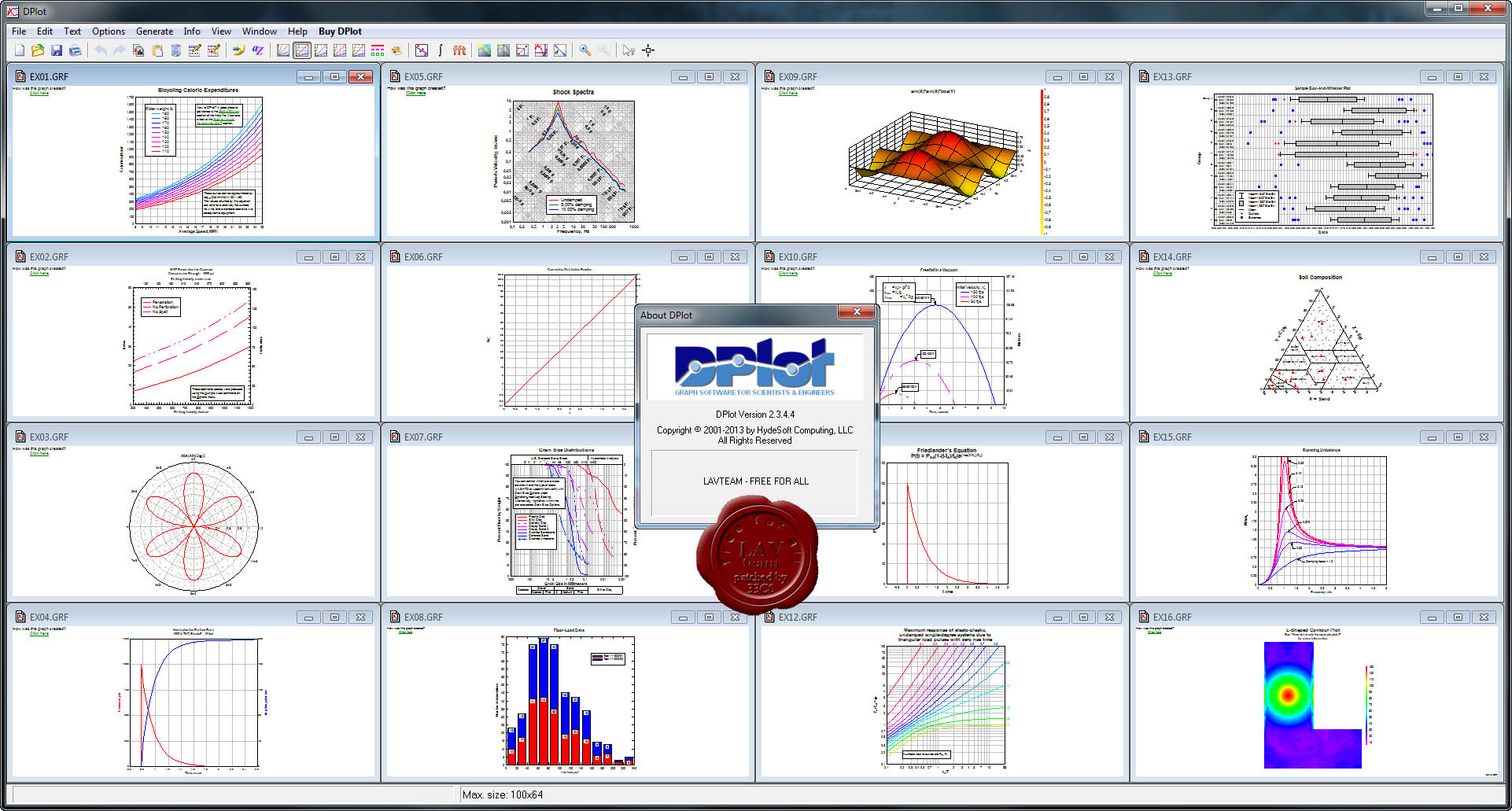The image size is (1512, 811).
Task: Open the Edit Data table icon
Action: 195,50
